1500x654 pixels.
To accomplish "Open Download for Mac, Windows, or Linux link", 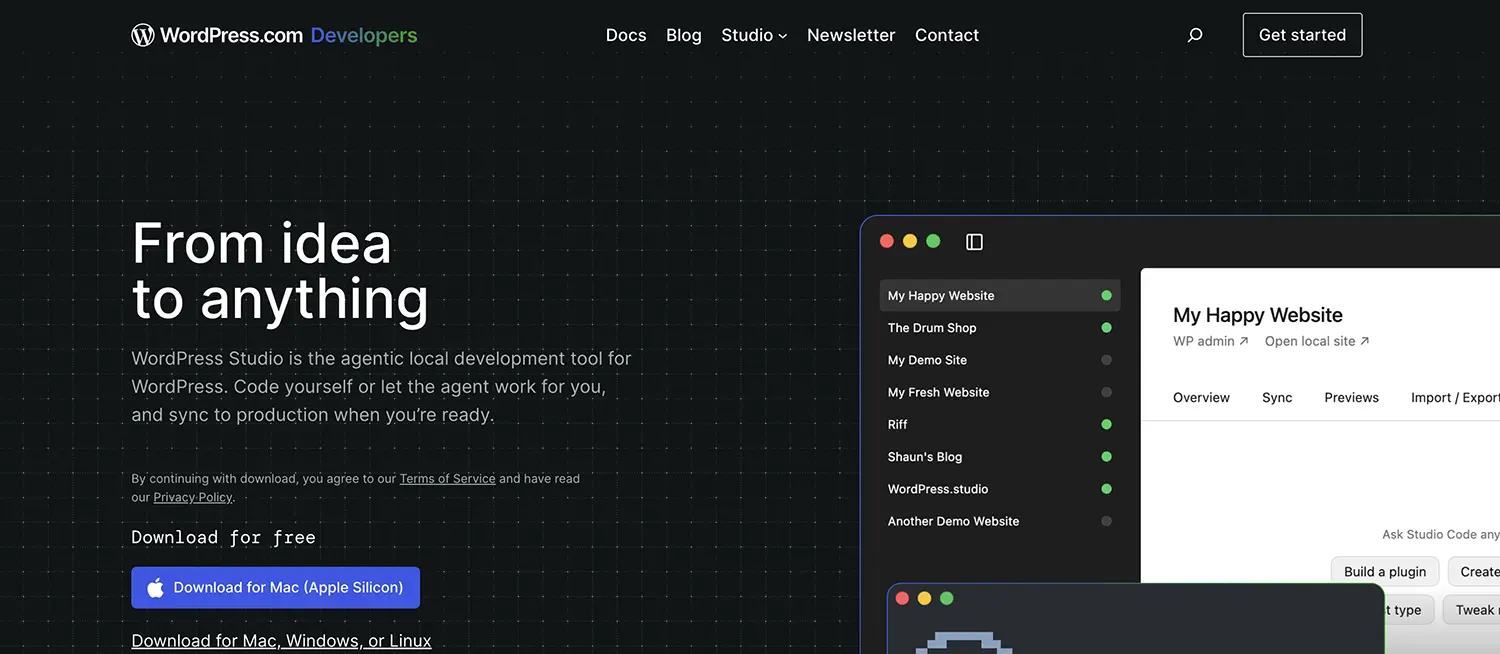I will coord(281,641).
